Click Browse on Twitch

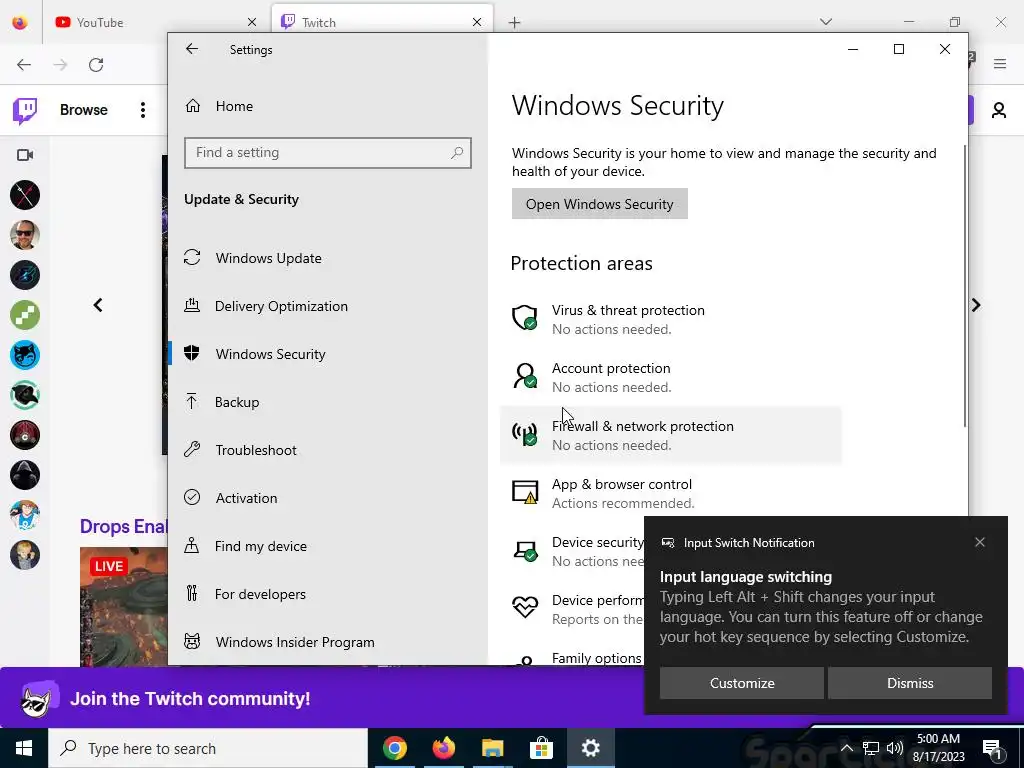84,110
